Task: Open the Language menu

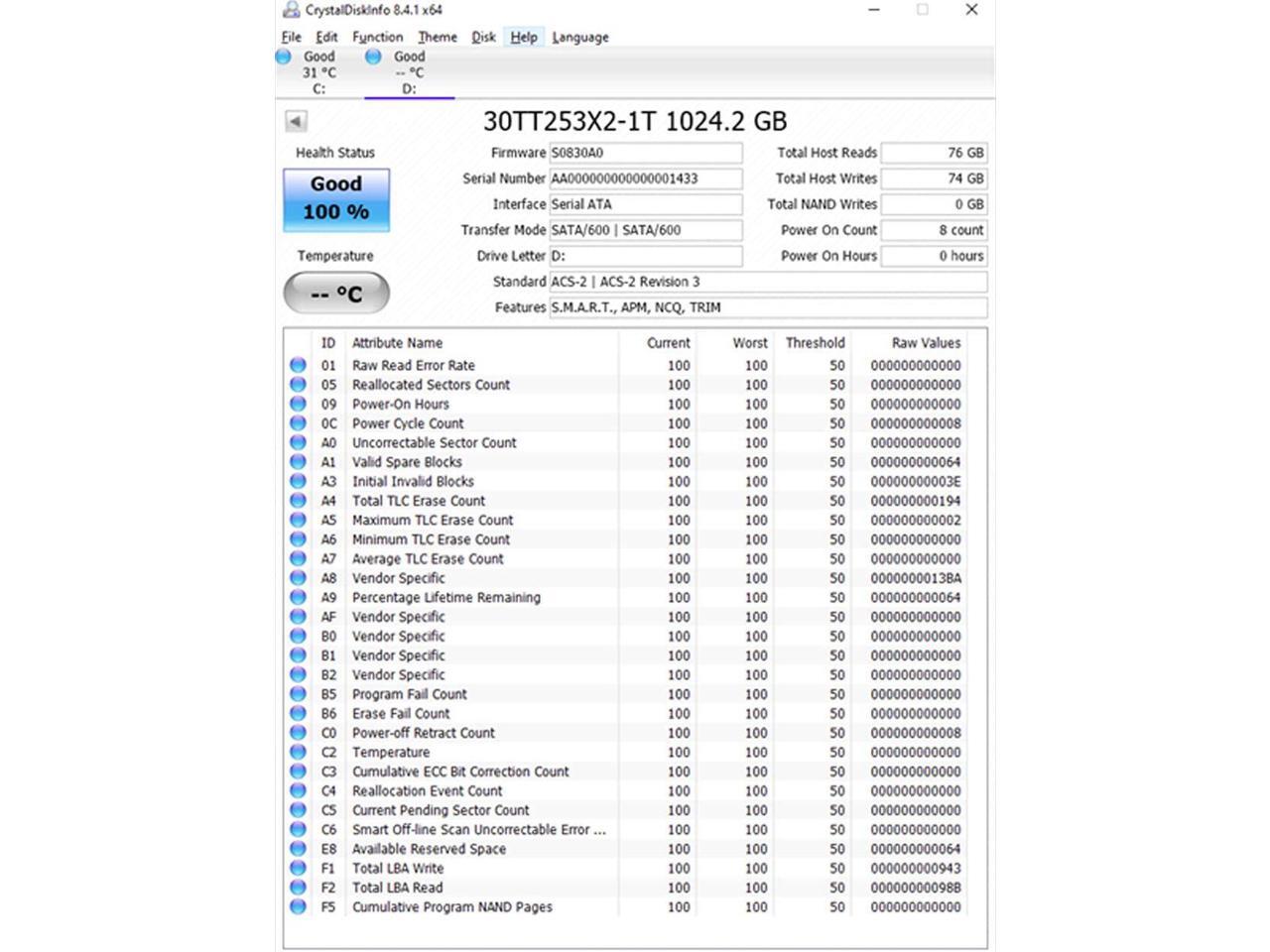Action: (579, 37)
